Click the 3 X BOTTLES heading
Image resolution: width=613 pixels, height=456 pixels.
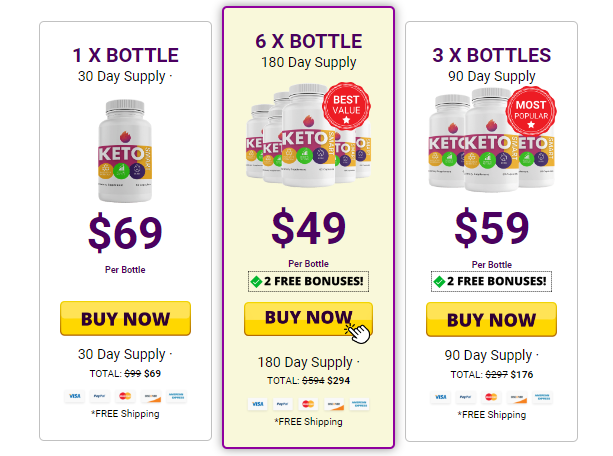[x=491, y=55]
